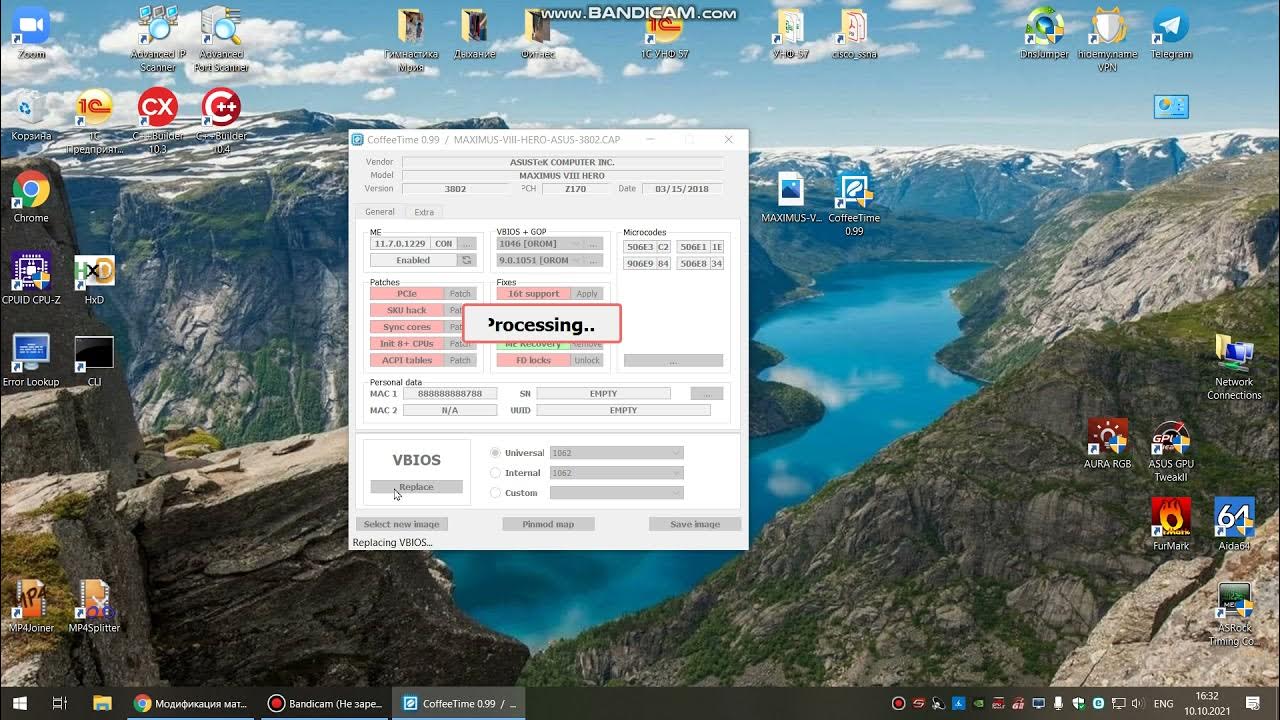Select the hidemy.name VPN icon
Screen dimensions: 1280x720
[x=1108, y=38]
